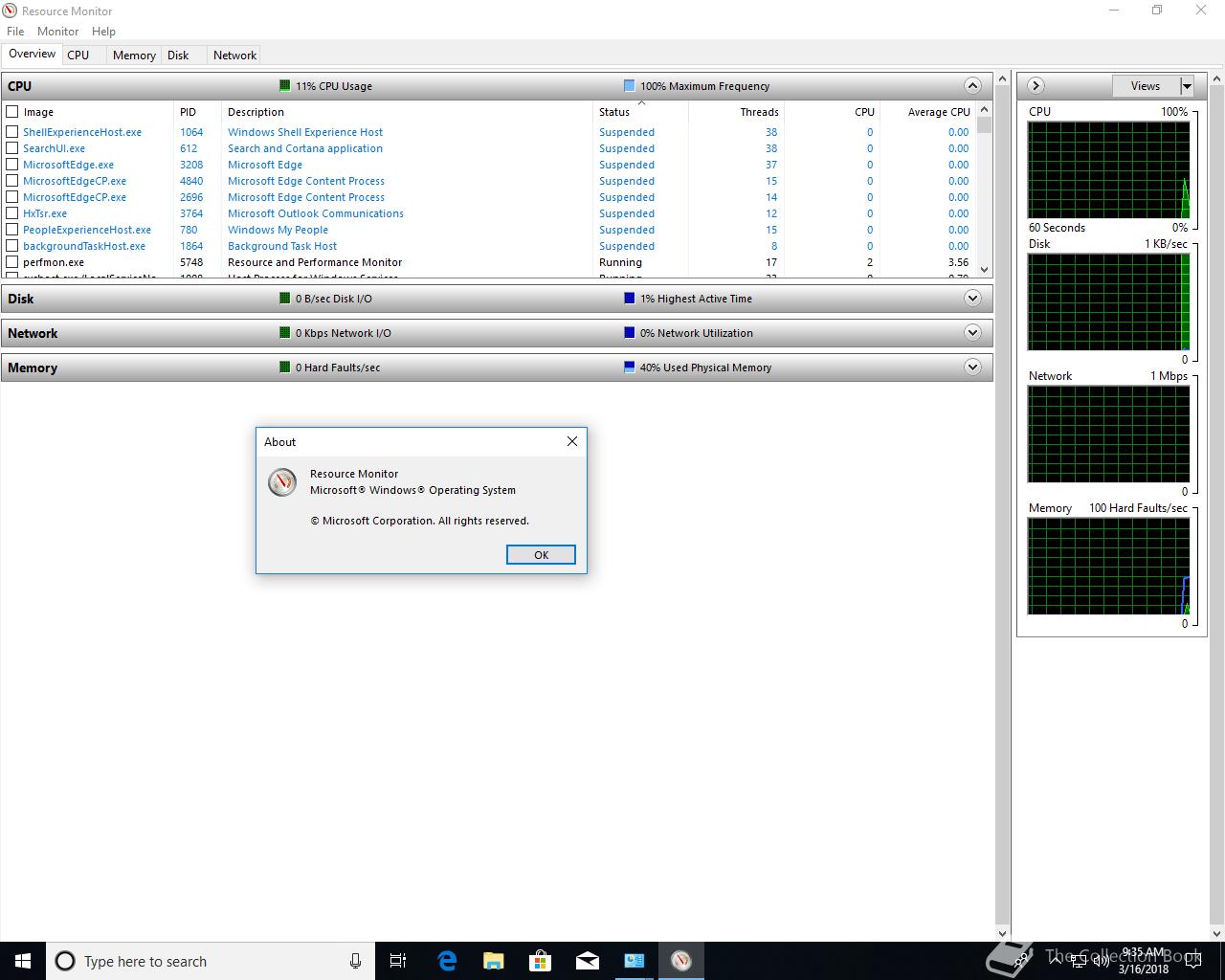Open the Action Center notification icon

coord(1192,961)
